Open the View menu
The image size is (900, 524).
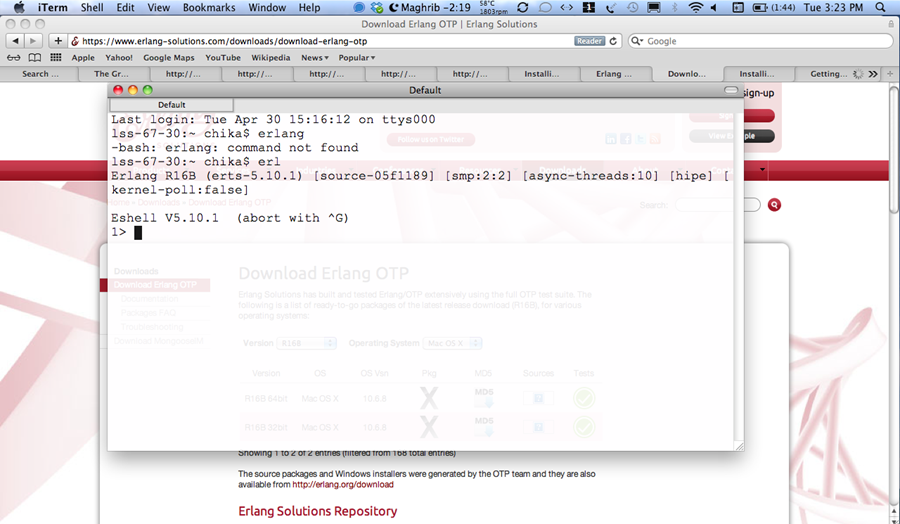point(158,7)
